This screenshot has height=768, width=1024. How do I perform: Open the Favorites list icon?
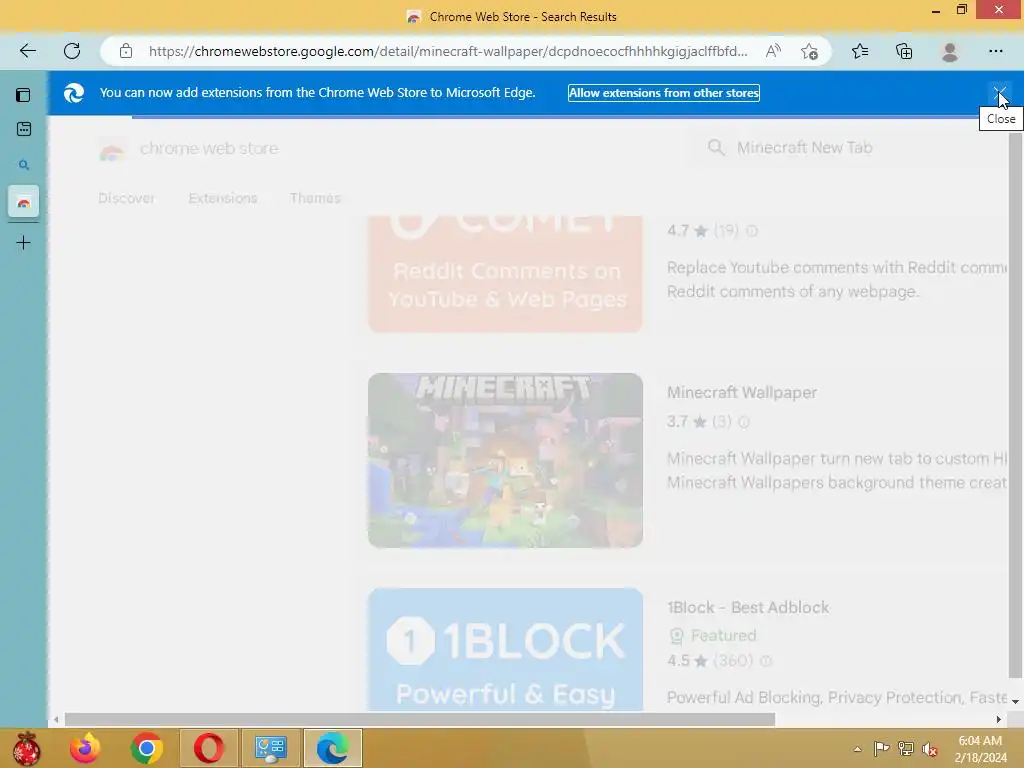860,51
